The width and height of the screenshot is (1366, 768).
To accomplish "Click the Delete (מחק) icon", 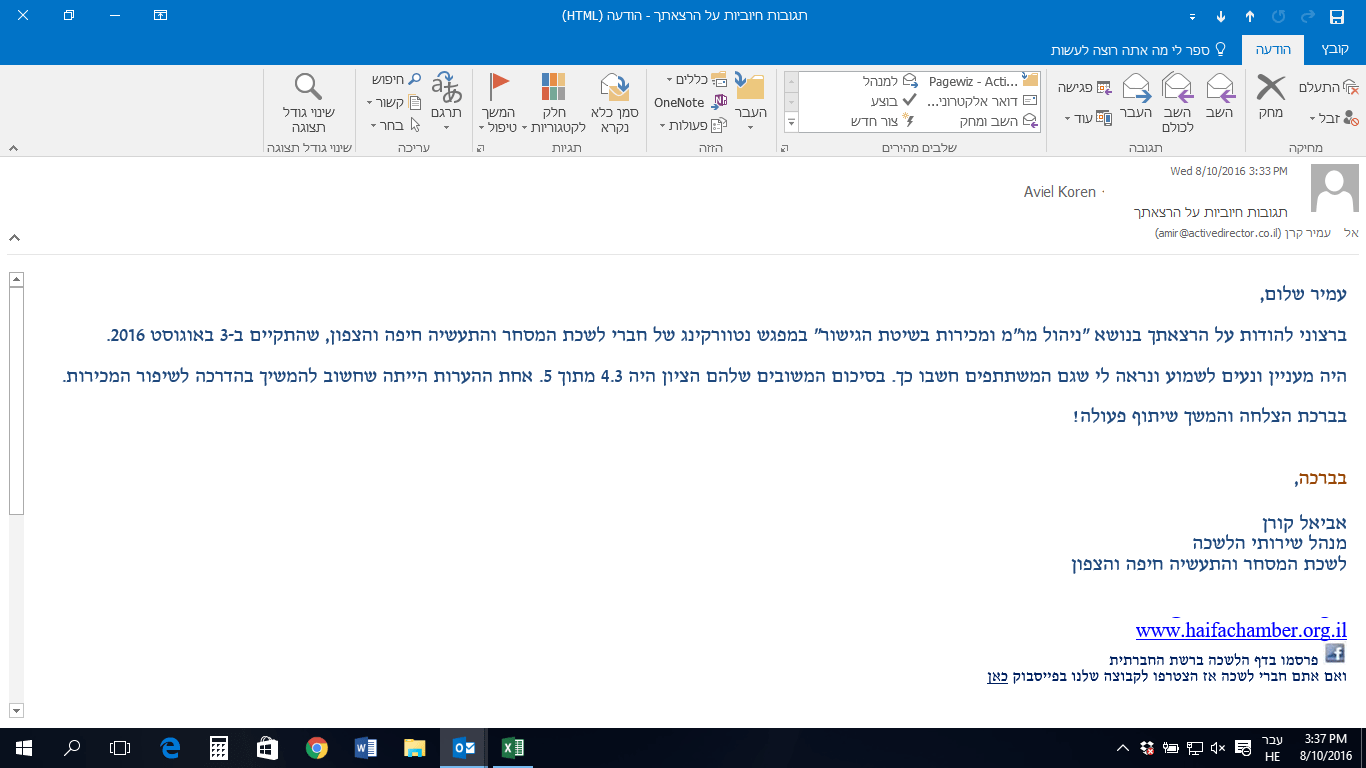I will tap(1270, 90).
